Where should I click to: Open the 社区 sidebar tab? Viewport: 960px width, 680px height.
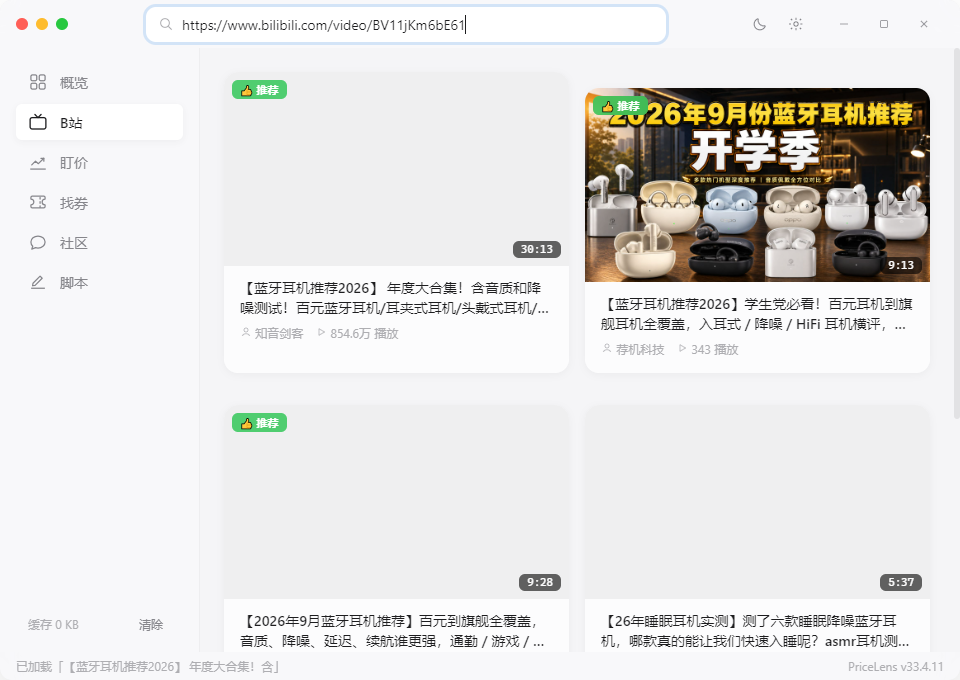[x=99, y=243]
